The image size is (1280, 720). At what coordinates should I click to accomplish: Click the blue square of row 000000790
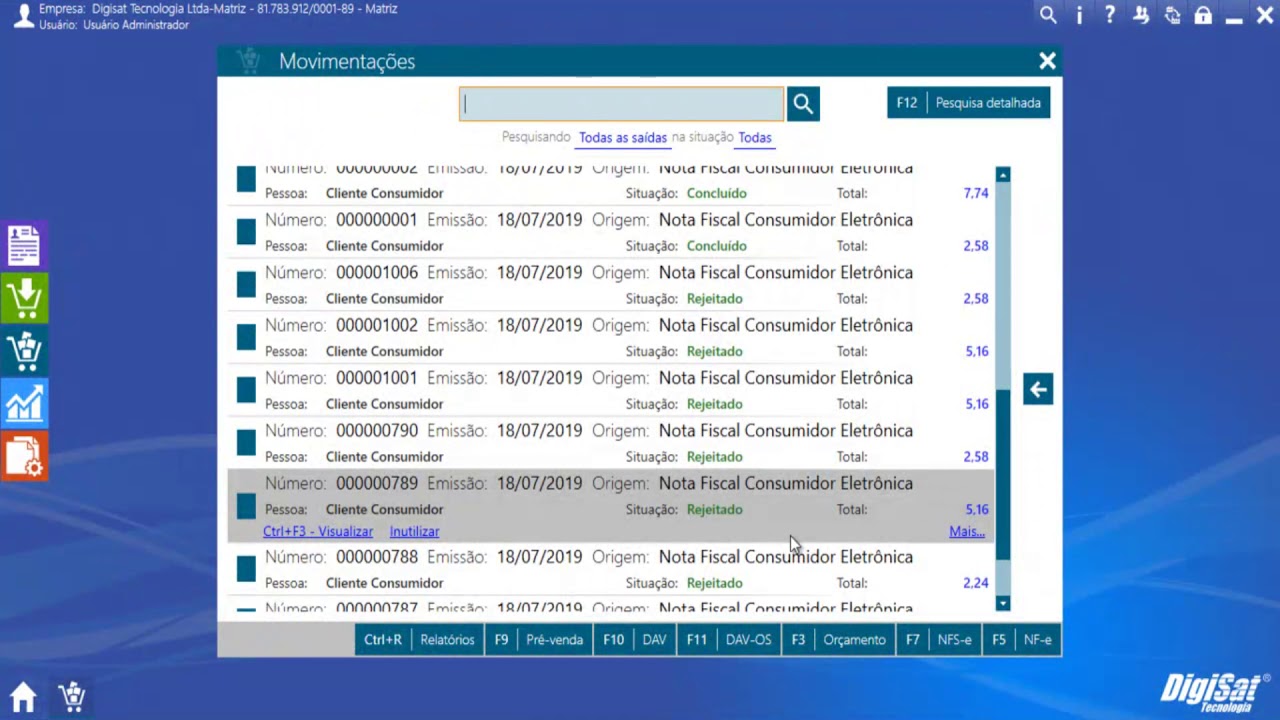tap(246, 443)
